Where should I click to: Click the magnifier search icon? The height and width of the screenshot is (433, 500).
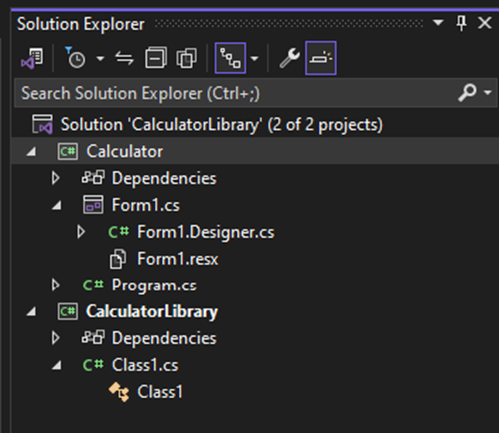pyautogui.click(x=467, y=92)
